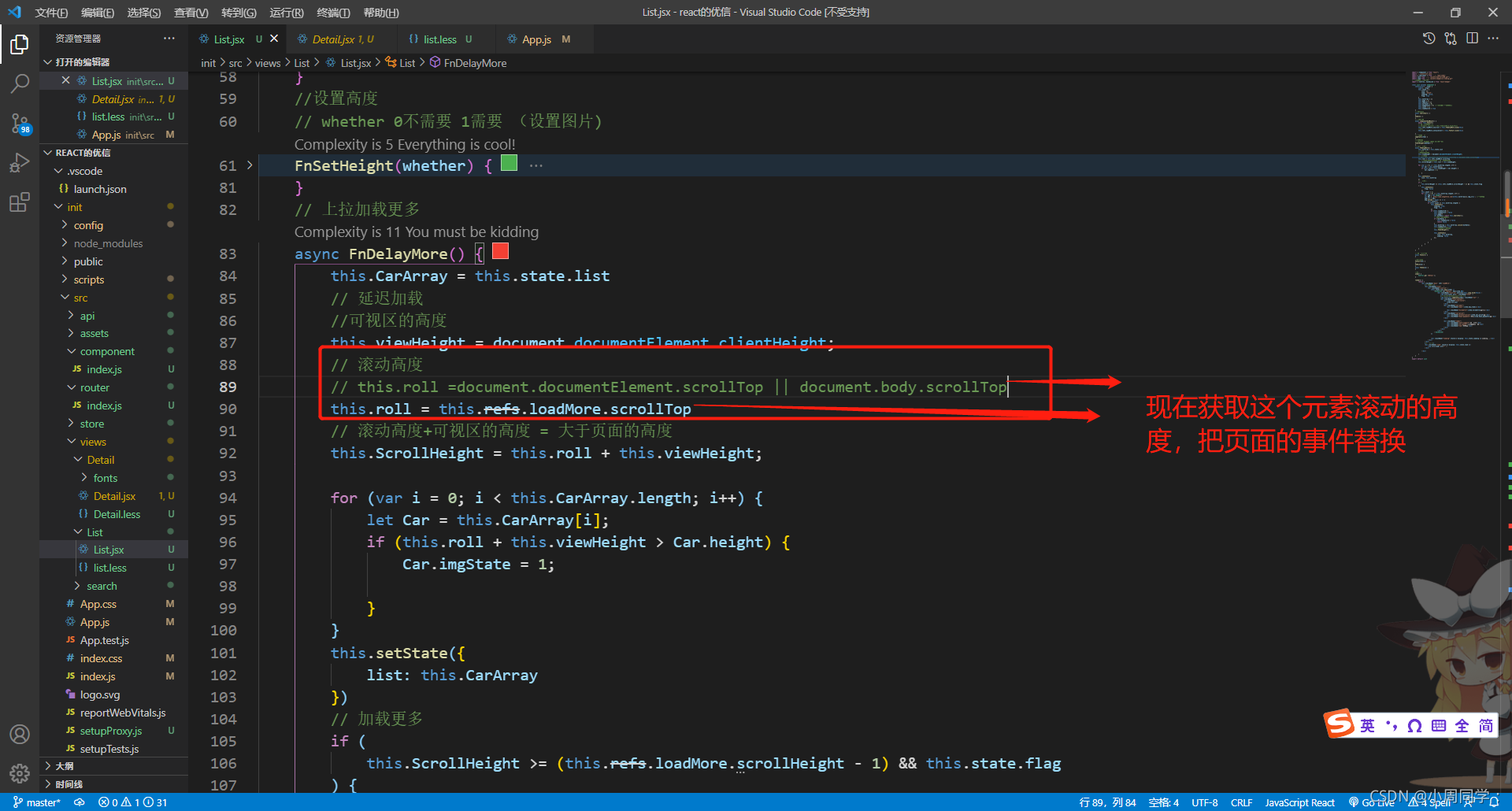Click the Sogou input method S icon
Image resolution: width=1512 pixels, height=811 pixels.
coord(1339,724)
